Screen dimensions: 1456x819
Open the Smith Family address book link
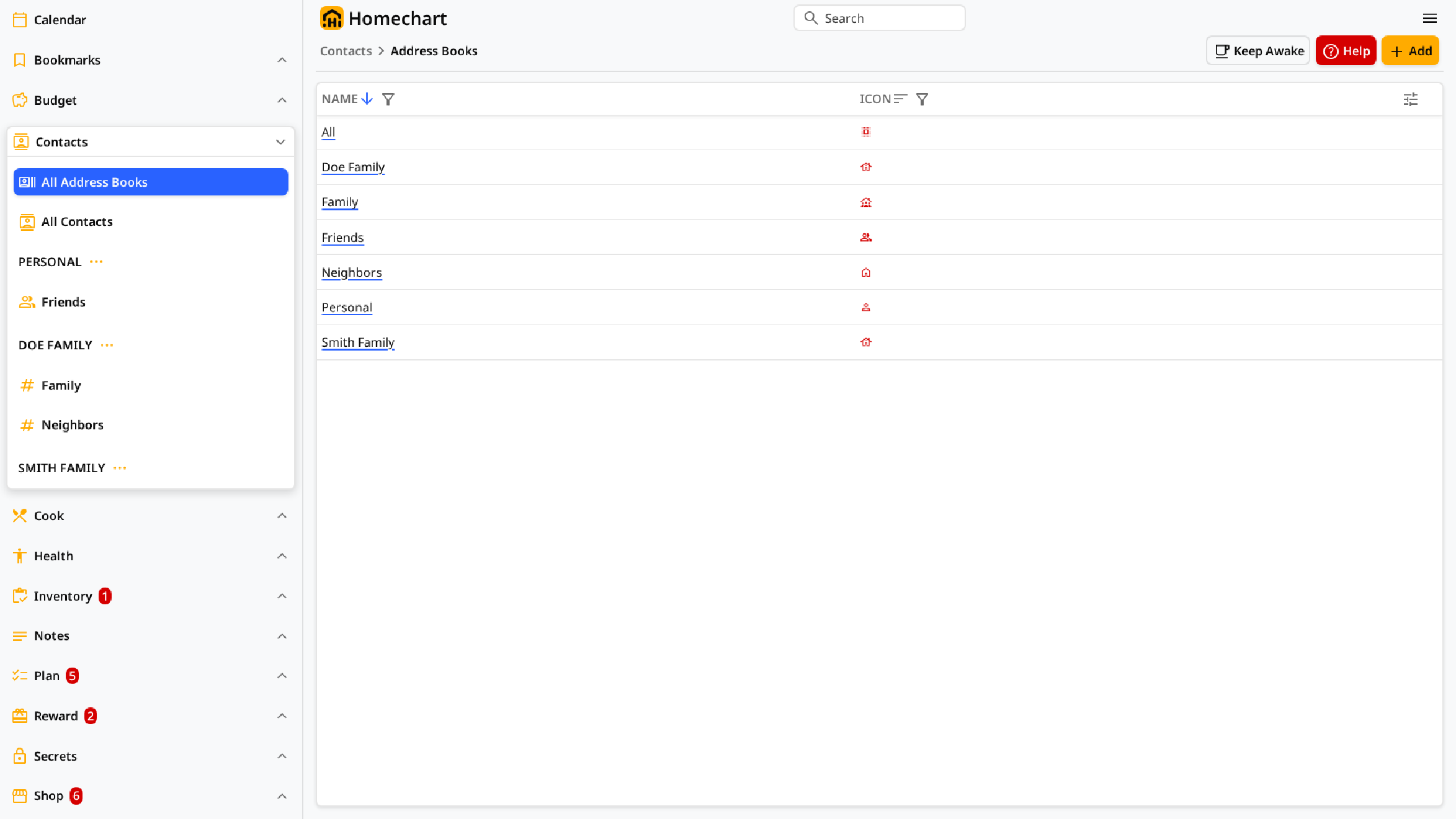[358, 342]
